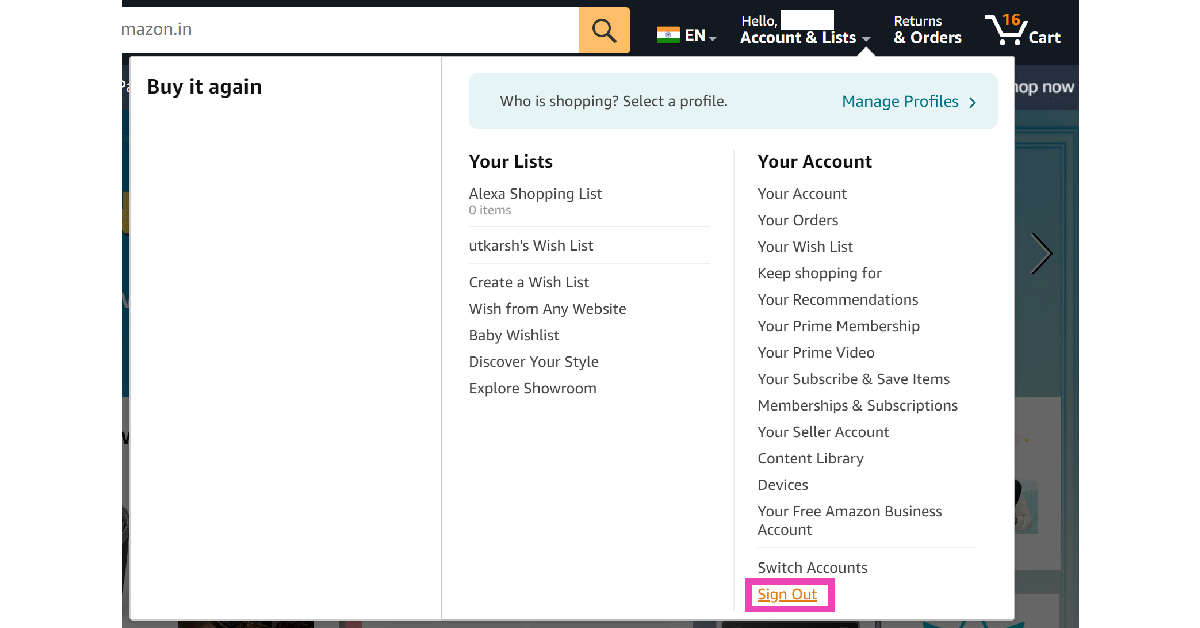1200x628 pixels.
Task: Open Manage Profiles link
Action: point(900,101)
